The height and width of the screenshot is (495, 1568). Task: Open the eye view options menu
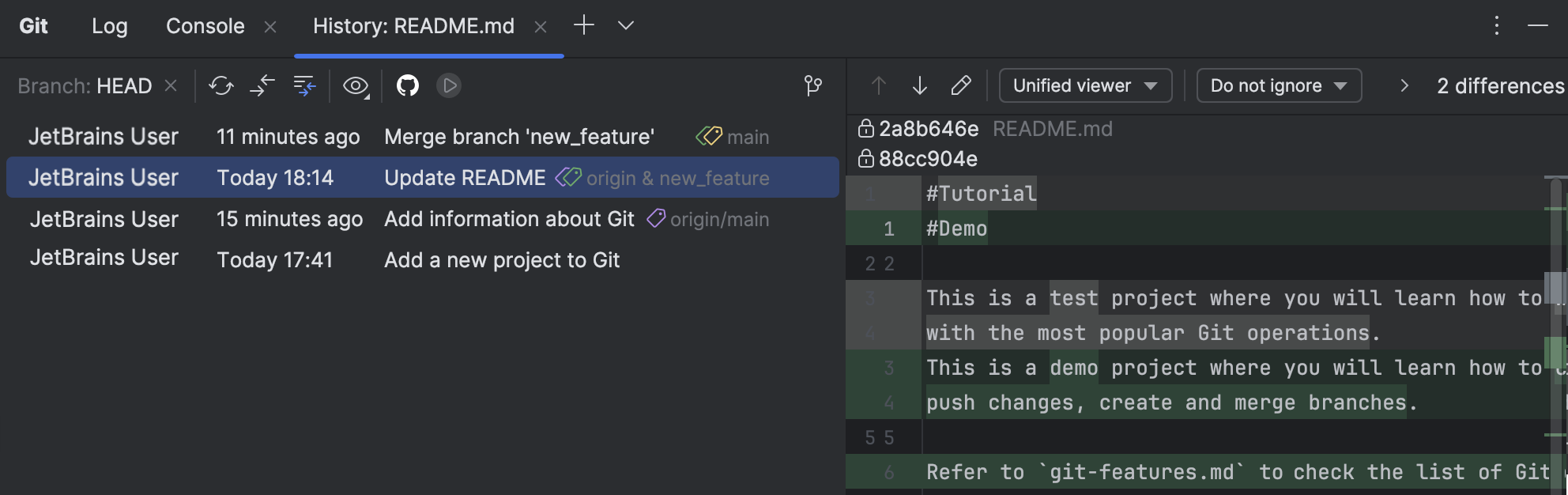(x=356, y=86)
